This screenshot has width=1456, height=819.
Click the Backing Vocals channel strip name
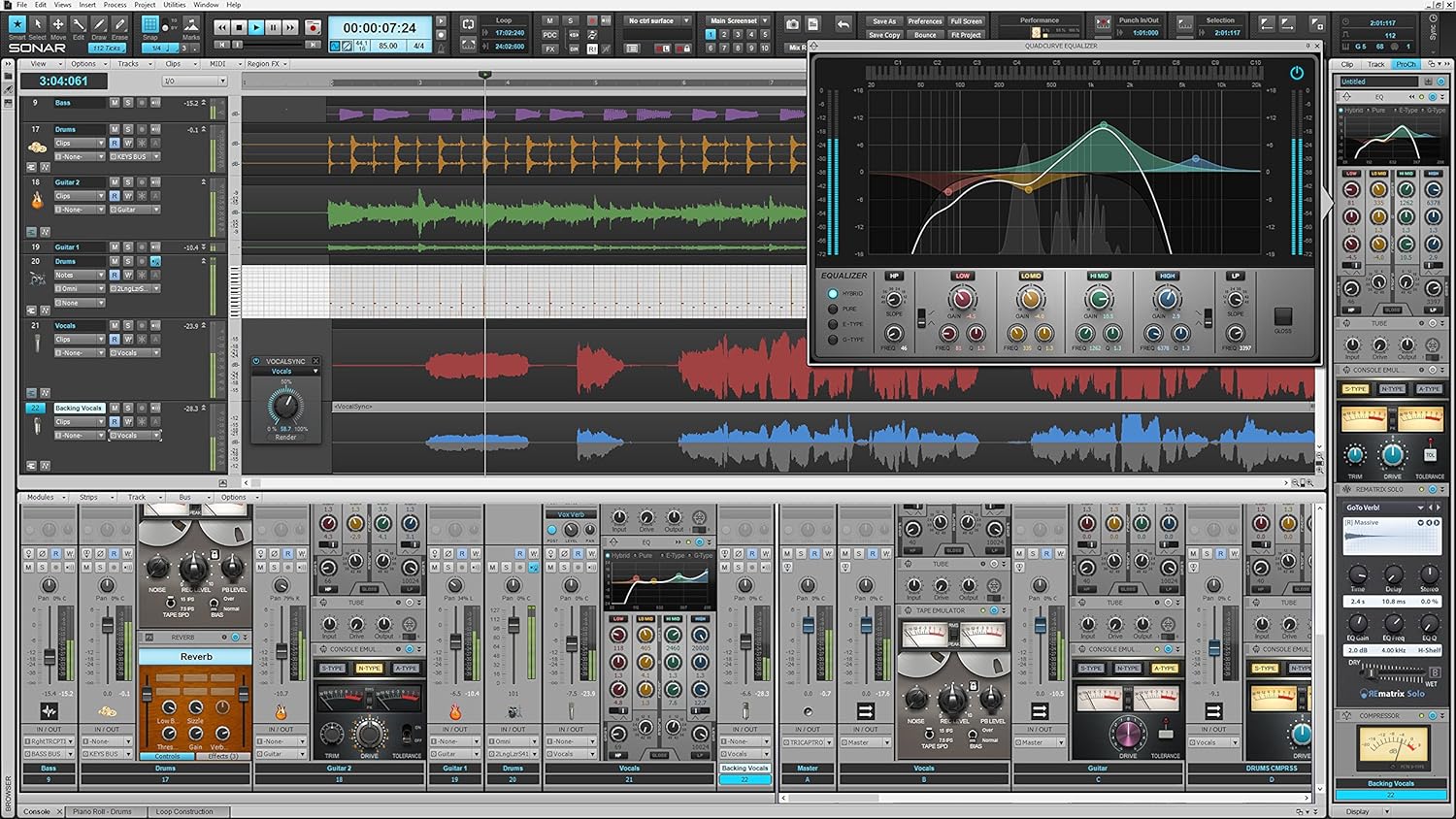click(745, 768)
